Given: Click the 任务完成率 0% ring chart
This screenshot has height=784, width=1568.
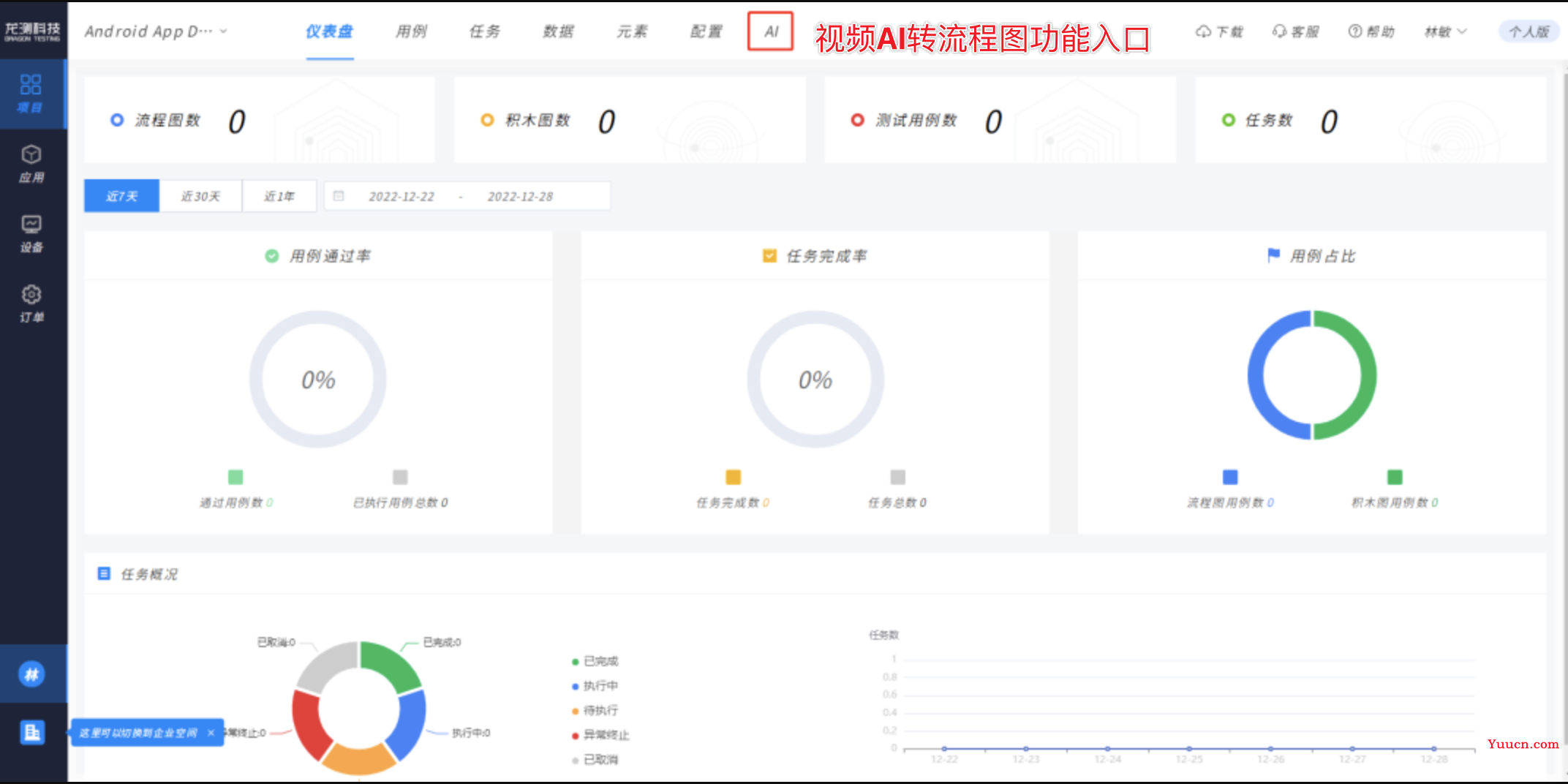Looking at the screenshot, I should tap(815, 379).
